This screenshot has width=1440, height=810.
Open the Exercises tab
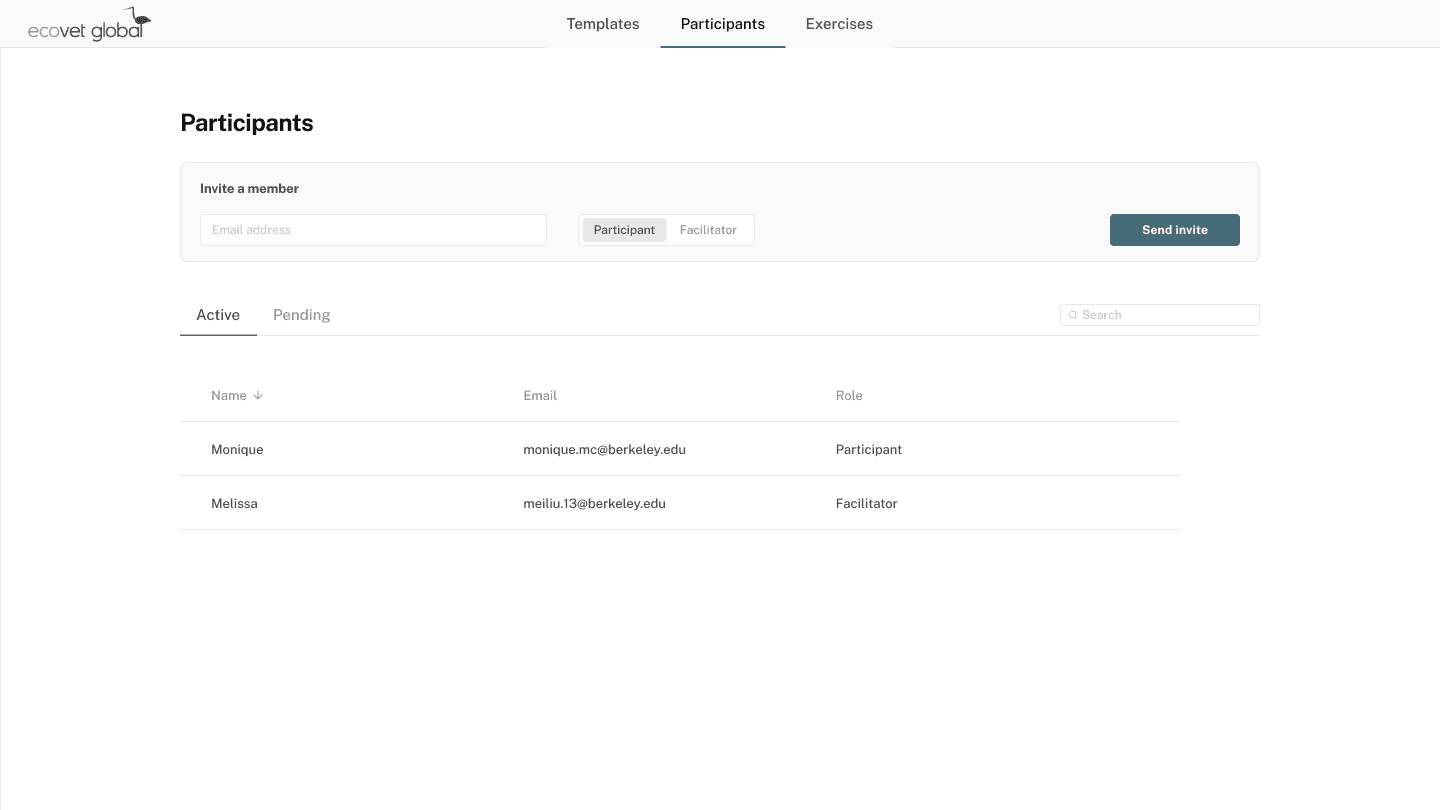(839, 24)
